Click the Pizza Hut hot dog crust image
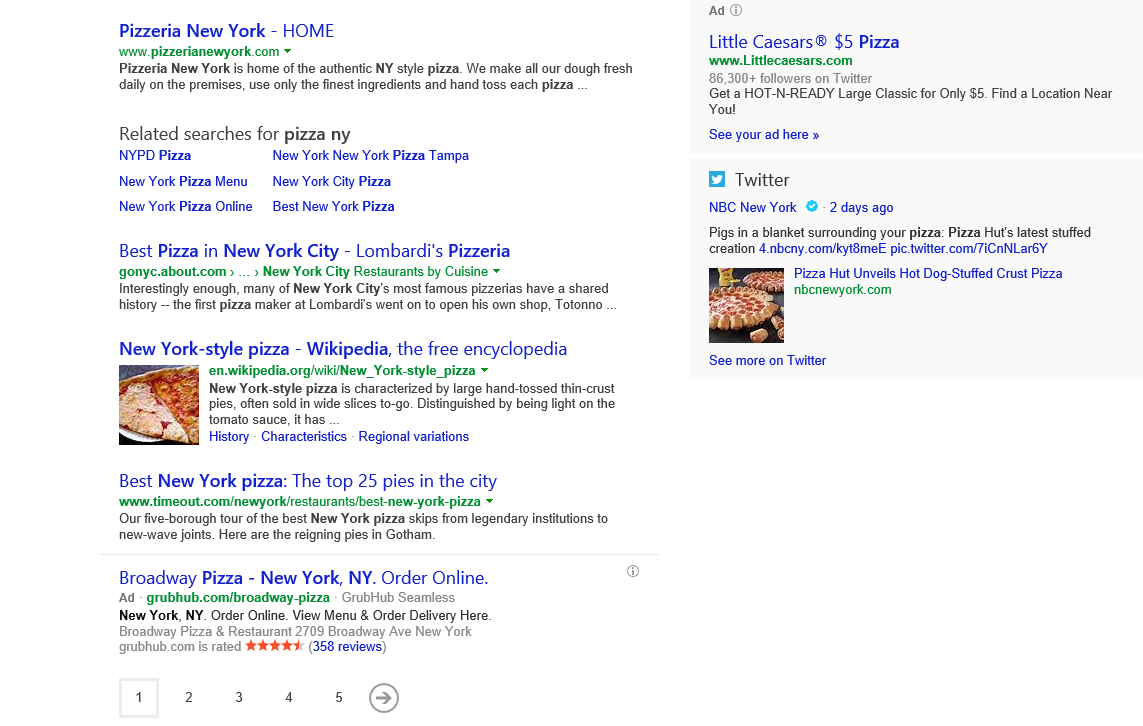This screenshot has height=726, width=1143. click(746, 305)
